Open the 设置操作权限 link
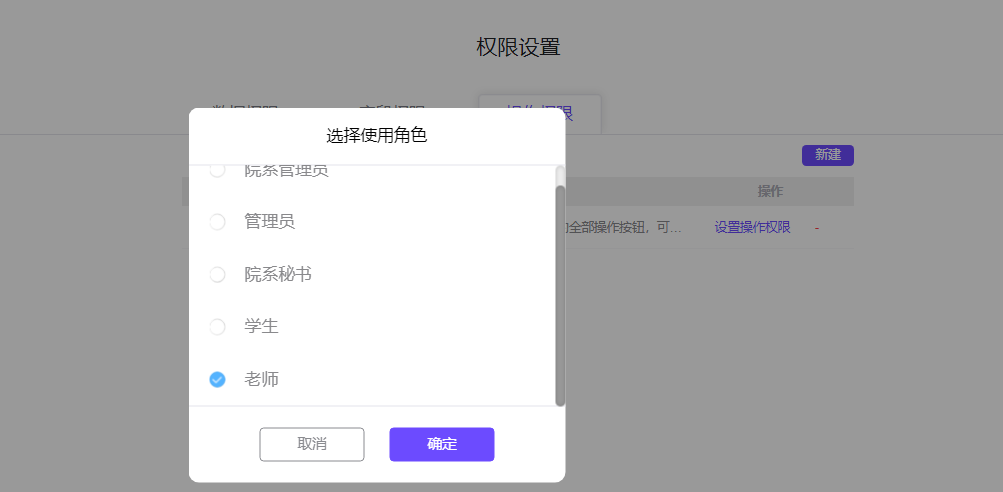Viewport: 1003px width, 492px height. click(752, 227)
